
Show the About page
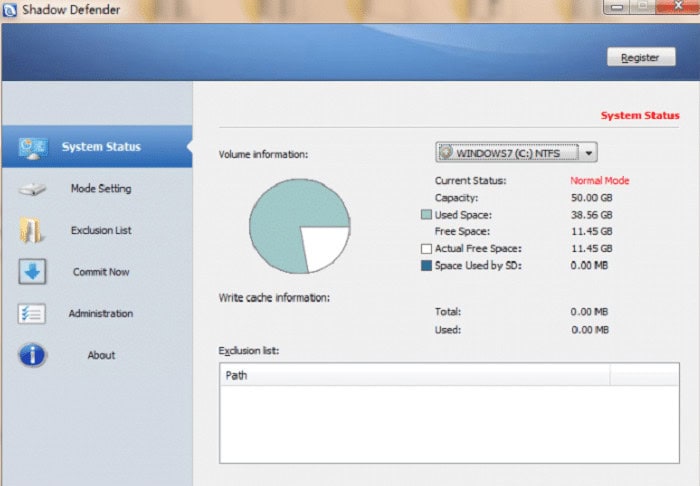(x=97, y=355)
